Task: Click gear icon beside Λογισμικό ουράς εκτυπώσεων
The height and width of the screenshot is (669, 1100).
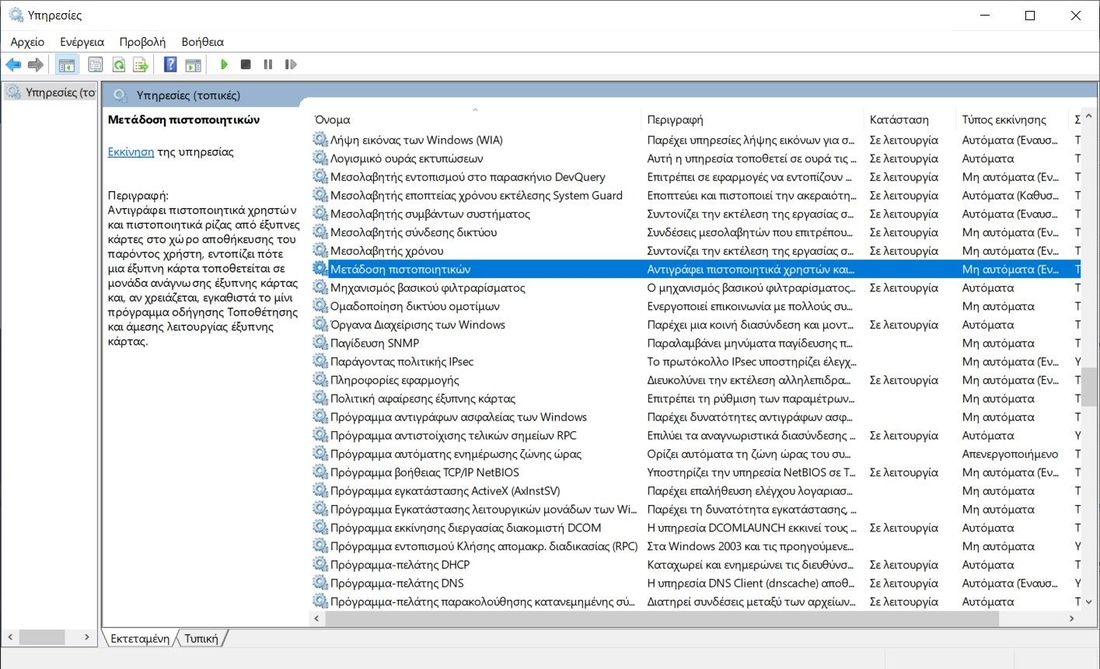Action: (321, 158)
